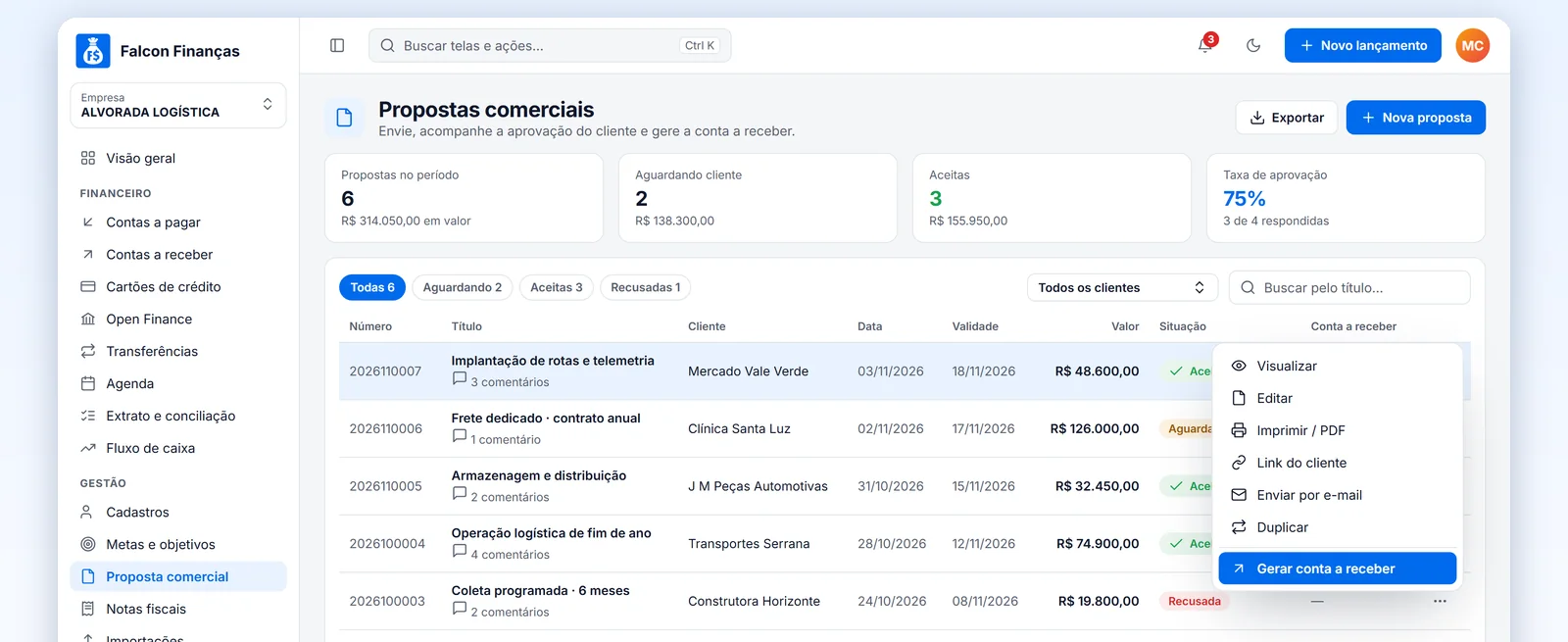Click the Propostas comerciais document header icon

pos(344,118)
